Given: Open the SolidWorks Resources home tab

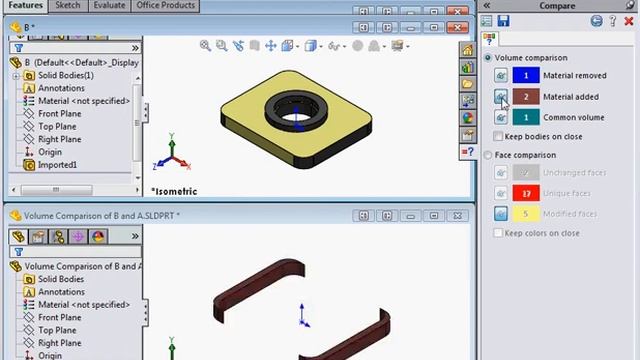Looking at the screenshot, I should click(467, 50).
